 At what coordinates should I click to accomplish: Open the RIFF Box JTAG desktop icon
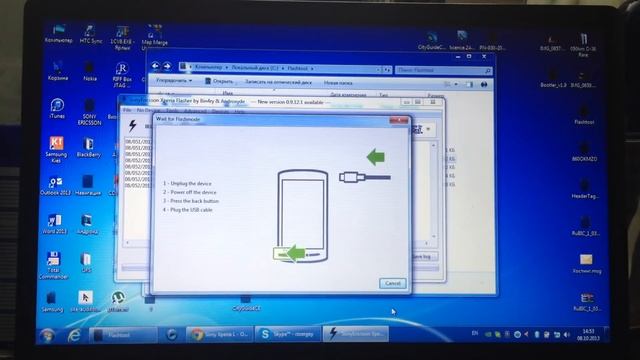(x=122, y=74)
